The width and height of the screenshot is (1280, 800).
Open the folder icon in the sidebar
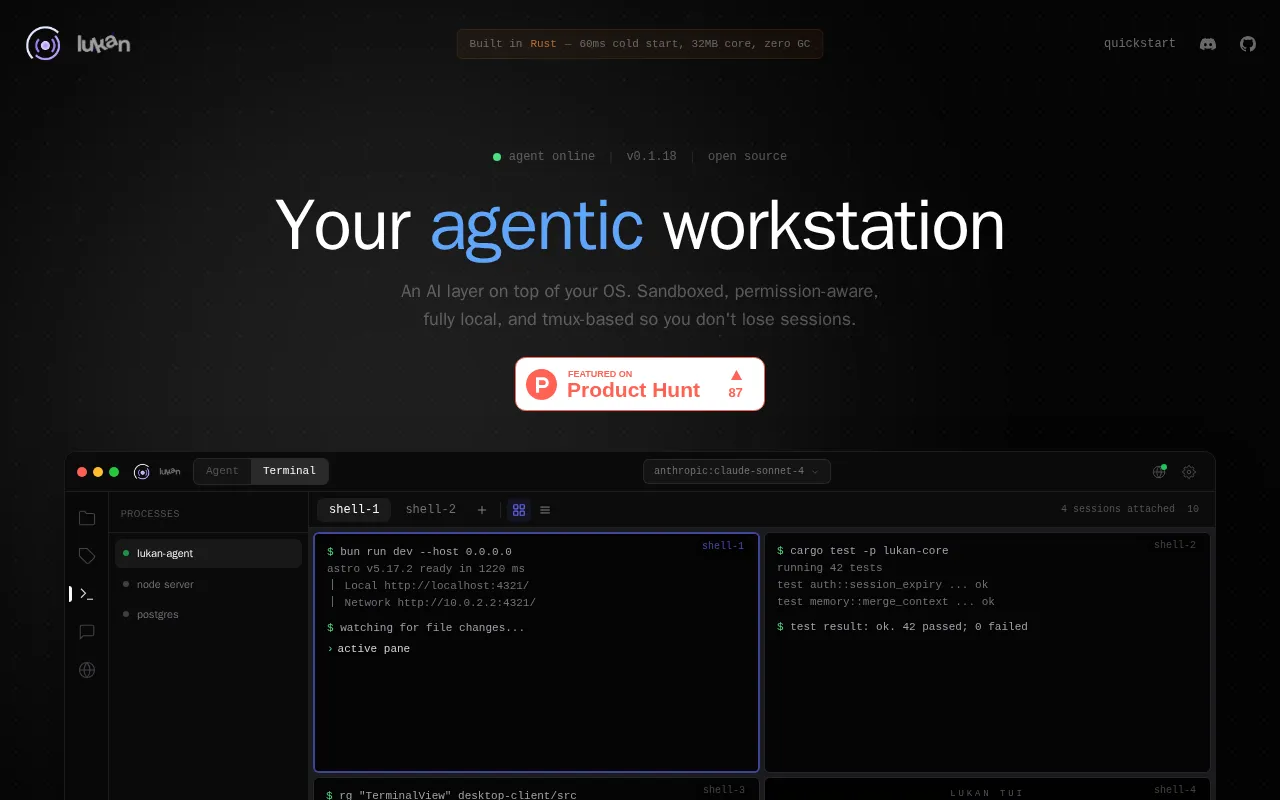click(x=87, y=518)
